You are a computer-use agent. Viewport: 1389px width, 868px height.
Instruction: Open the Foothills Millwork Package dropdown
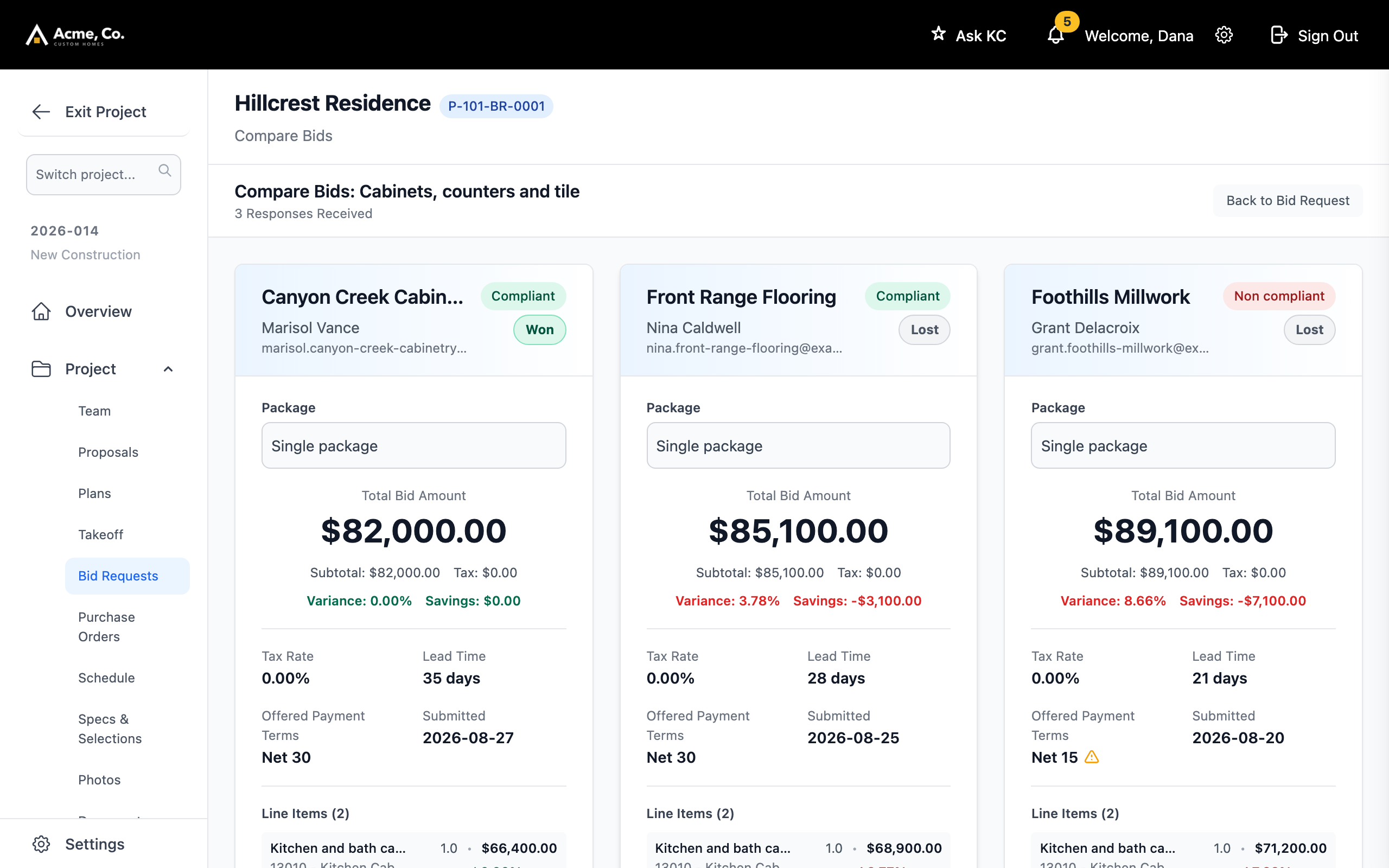(x=1183, y=445)
